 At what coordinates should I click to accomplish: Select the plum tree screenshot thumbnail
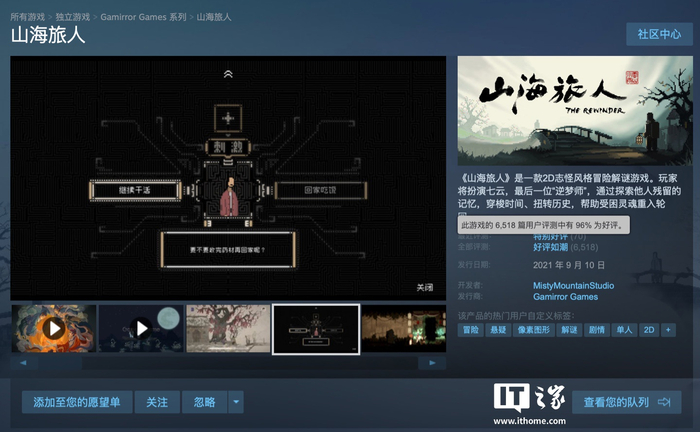pyautogui.click(x=228, y=329)
